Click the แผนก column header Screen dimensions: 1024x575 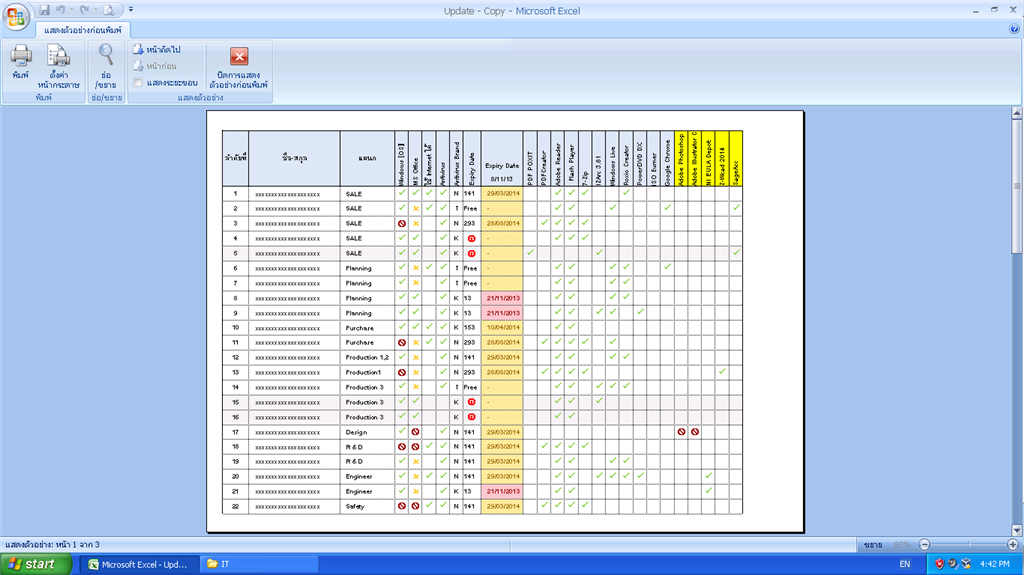pyautogui.click(x=367, y=159)
